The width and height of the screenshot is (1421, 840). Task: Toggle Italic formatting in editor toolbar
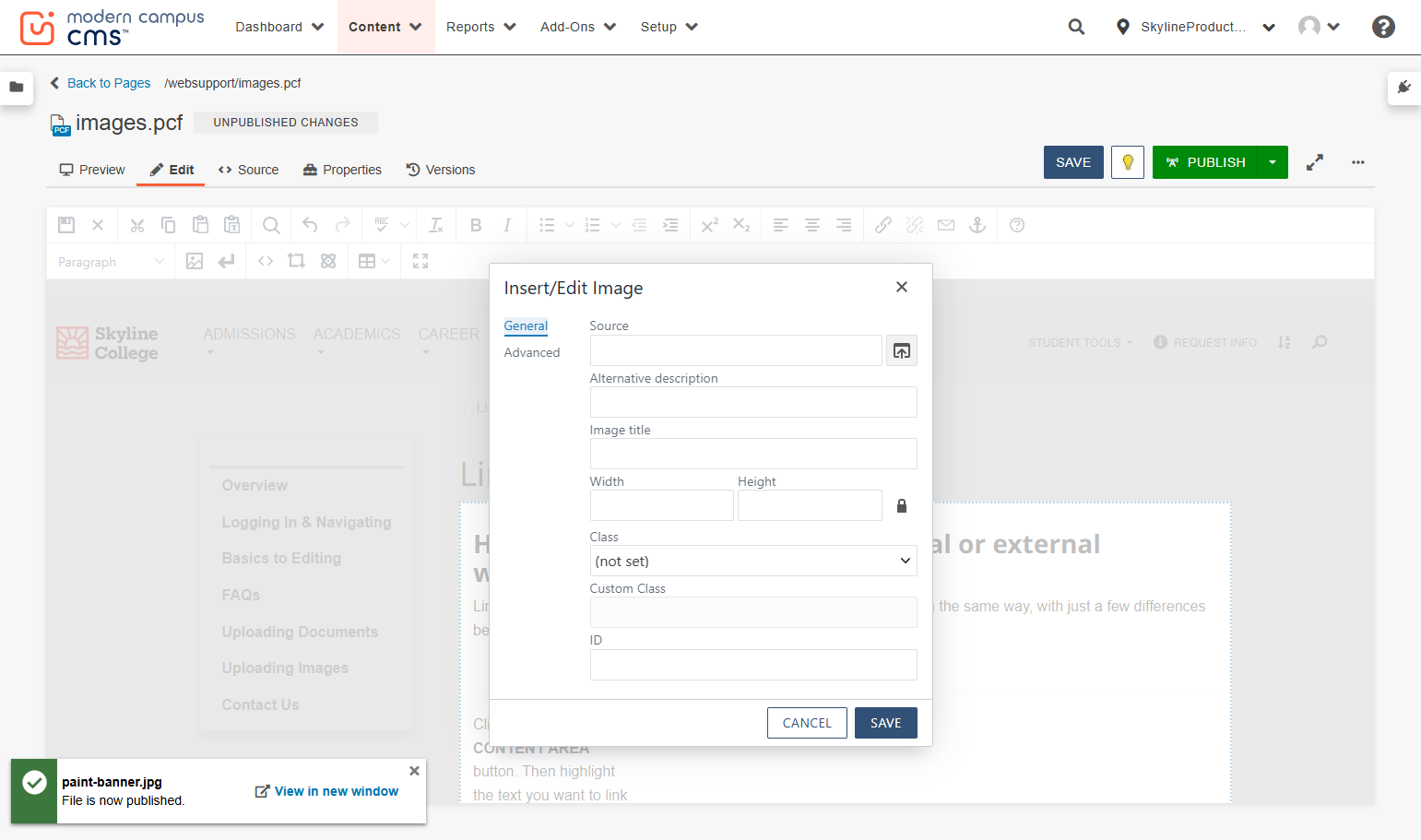tap(507, 225)
